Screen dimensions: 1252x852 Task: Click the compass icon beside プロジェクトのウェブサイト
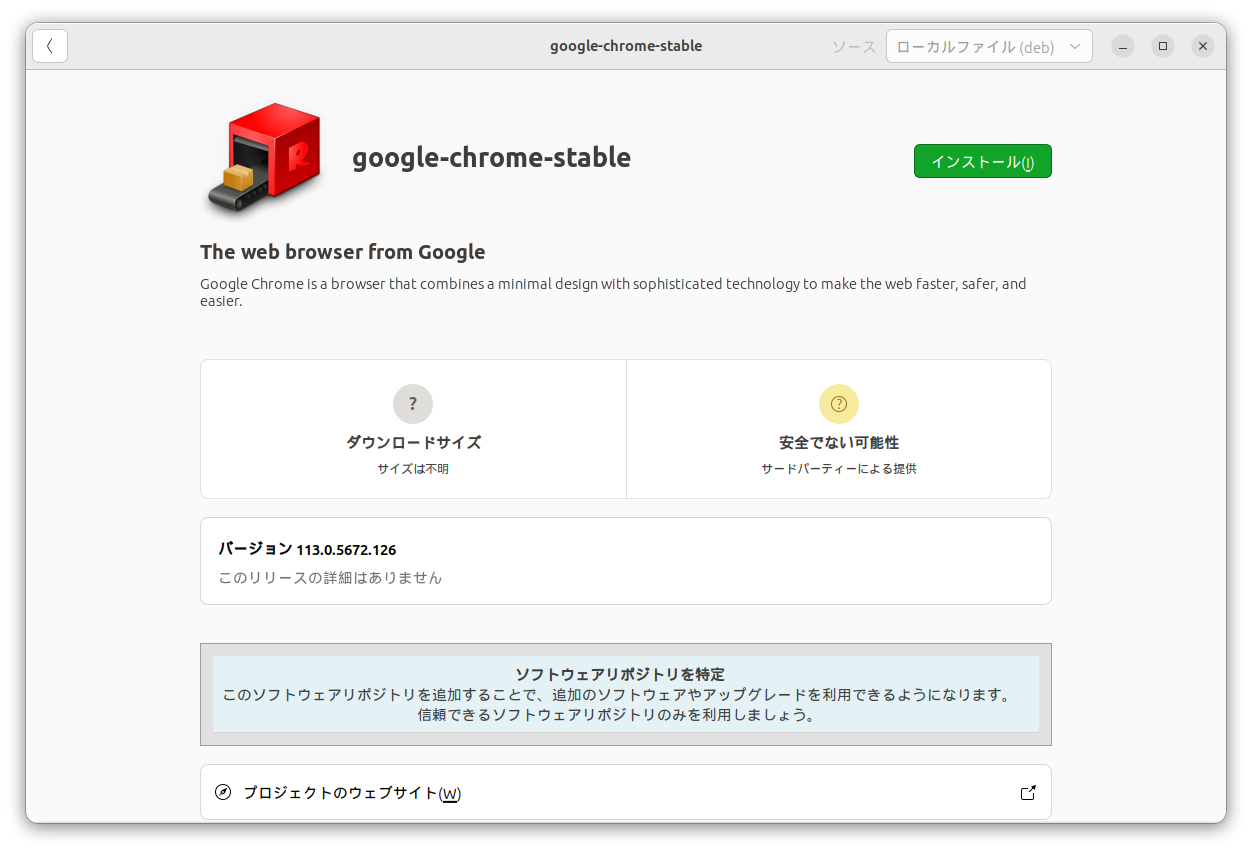[223, 793]
